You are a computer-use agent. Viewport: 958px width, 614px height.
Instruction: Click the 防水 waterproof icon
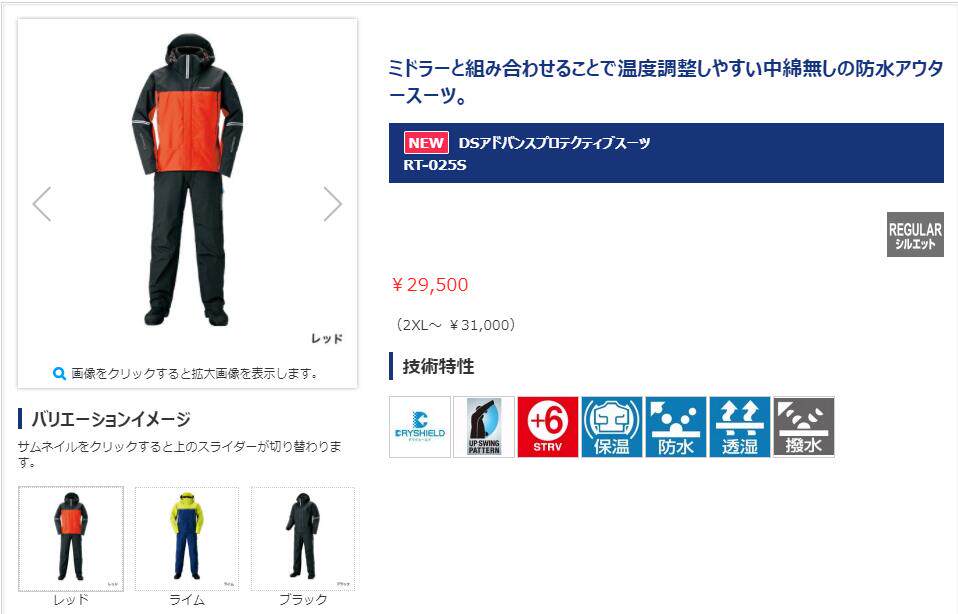676,427
